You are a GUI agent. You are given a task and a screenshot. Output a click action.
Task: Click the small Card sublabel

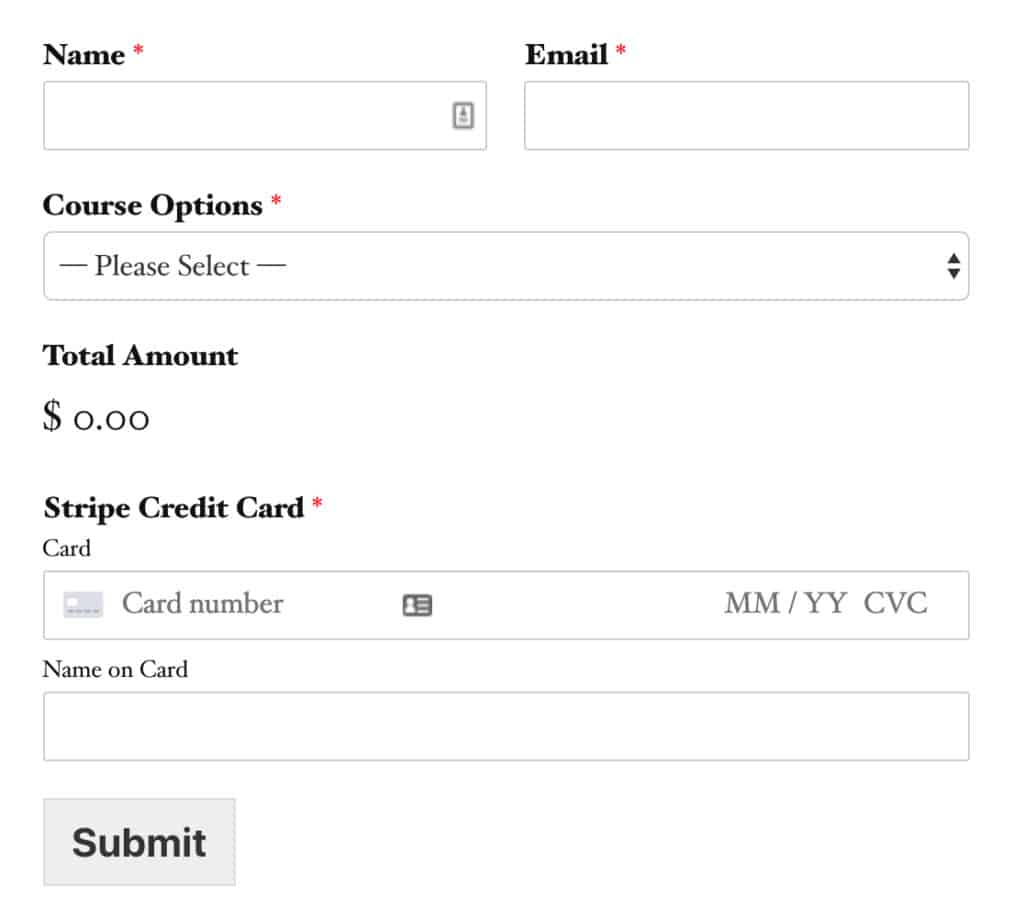point(67,548)
